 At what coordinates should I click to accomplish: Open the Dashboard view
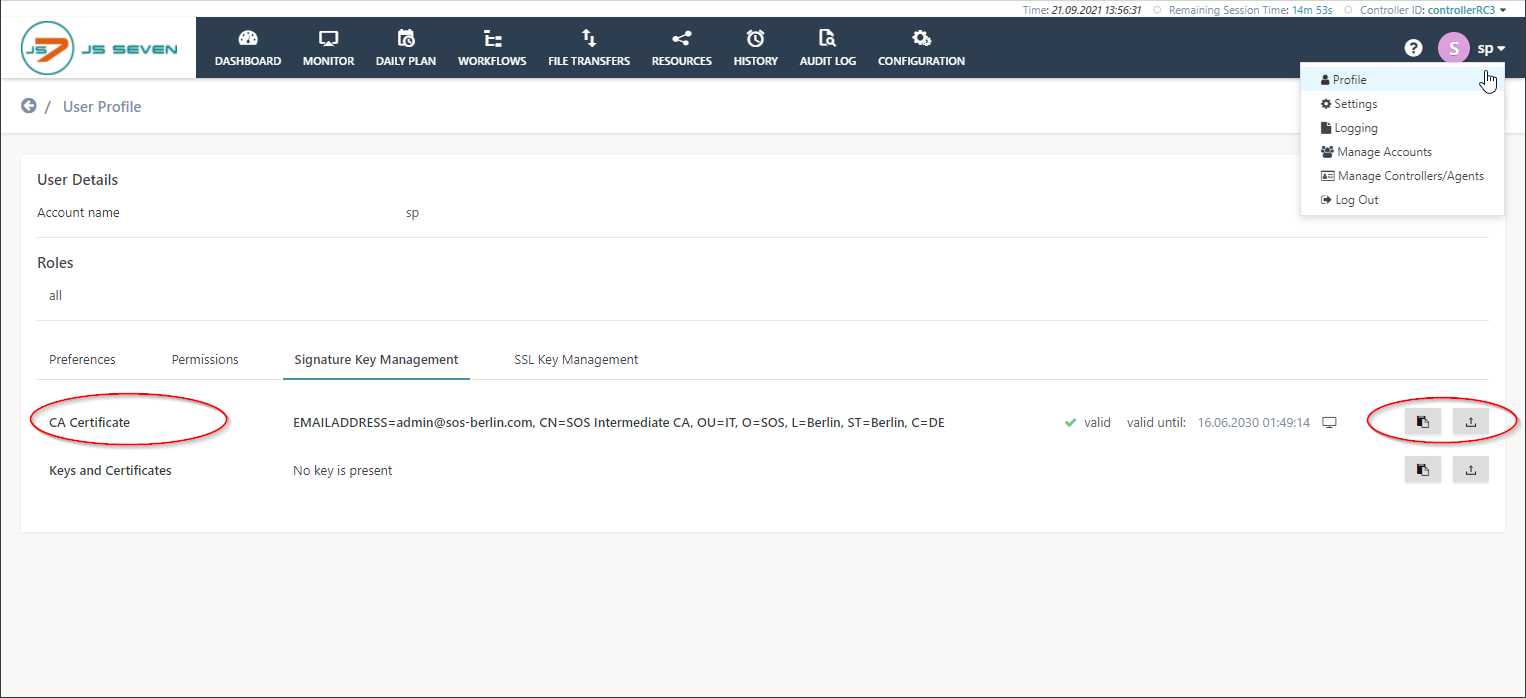[x=248, y=49]
